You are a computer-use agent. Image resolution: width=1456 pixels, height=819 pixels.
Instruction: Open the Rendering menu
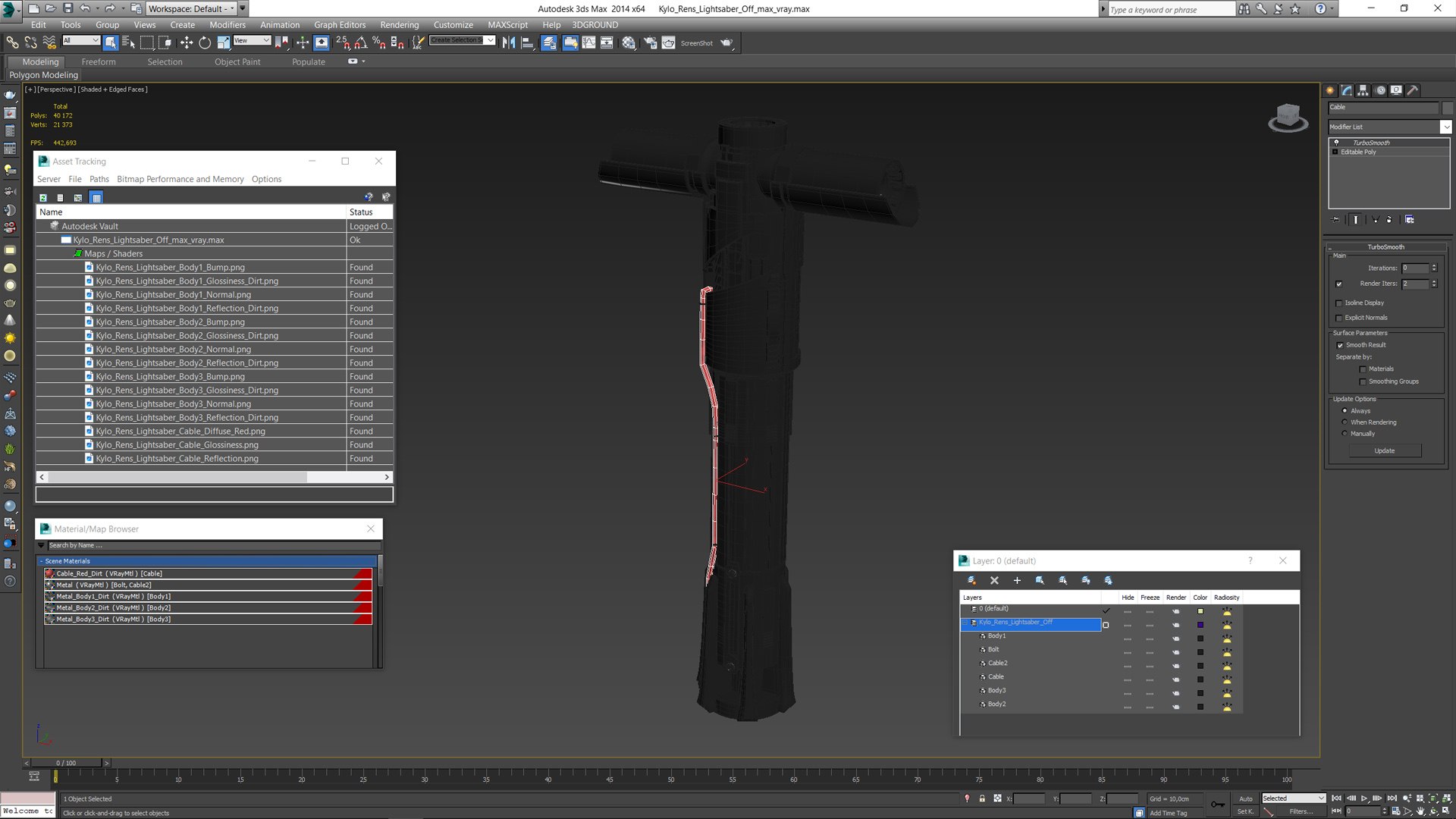point(400,24)
